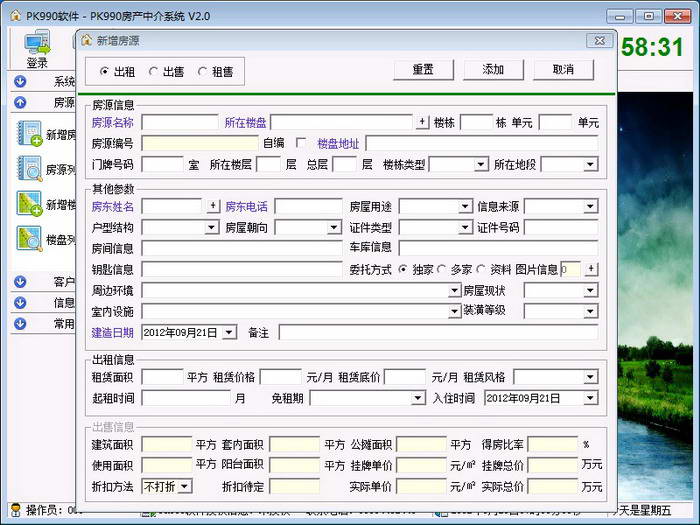Click the 房源编号 input field

200,143
